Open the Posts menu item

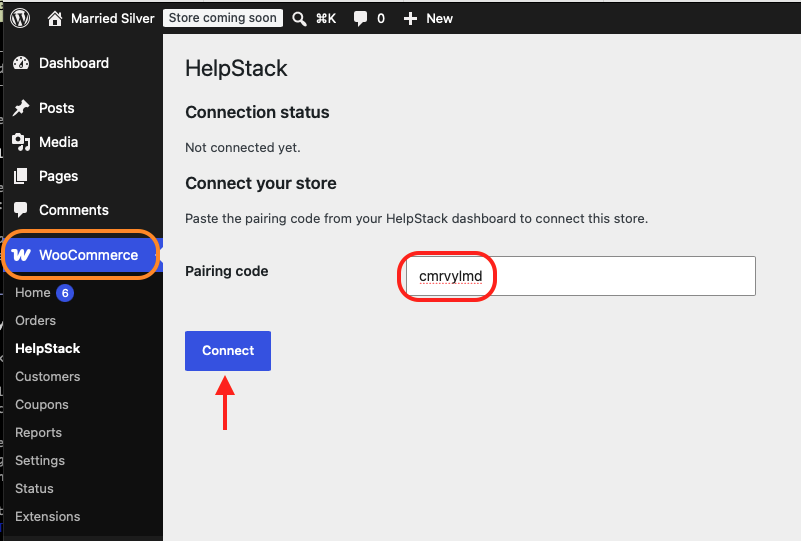(57, 108)
